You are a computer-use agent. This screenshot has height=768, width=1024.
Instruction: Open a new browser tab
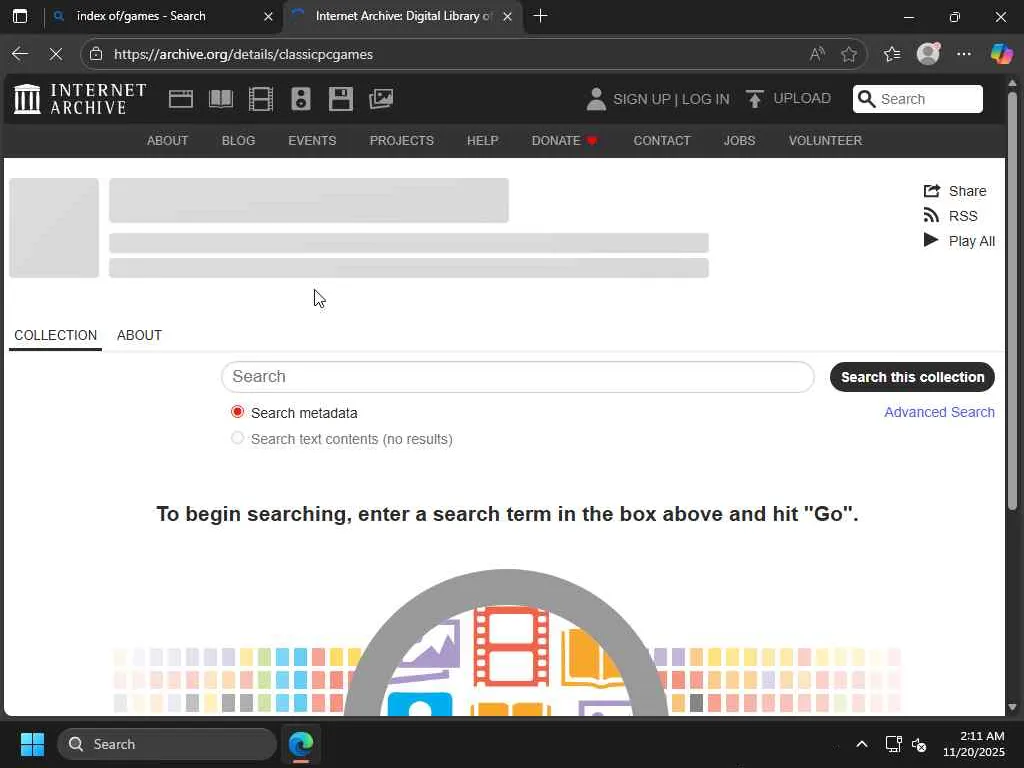[x=540, y=16]
